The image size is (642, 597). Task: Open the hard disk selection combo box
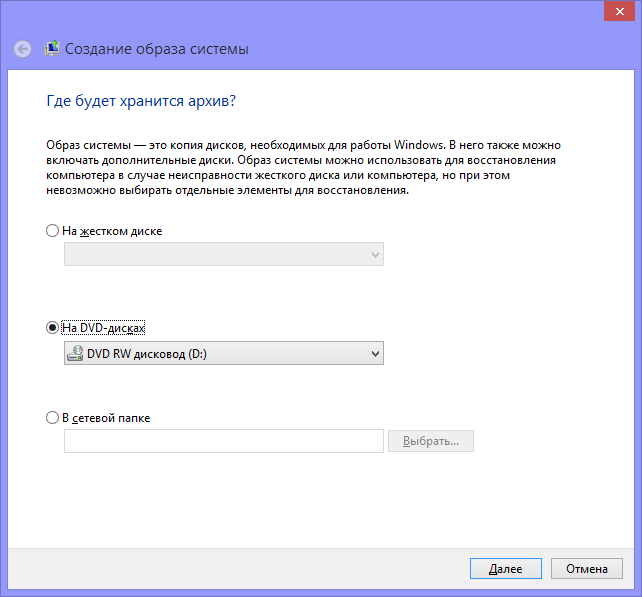point(223,255)
